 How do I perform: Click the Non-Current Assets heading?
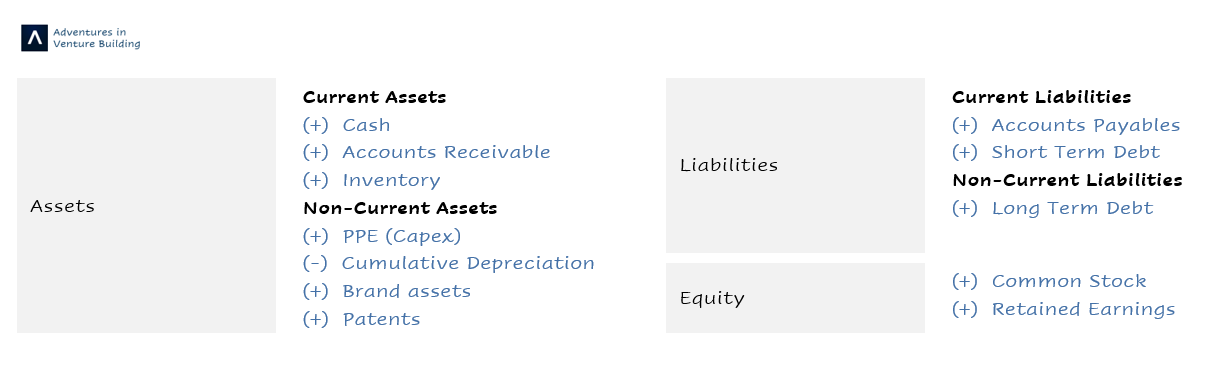point(400,208)
